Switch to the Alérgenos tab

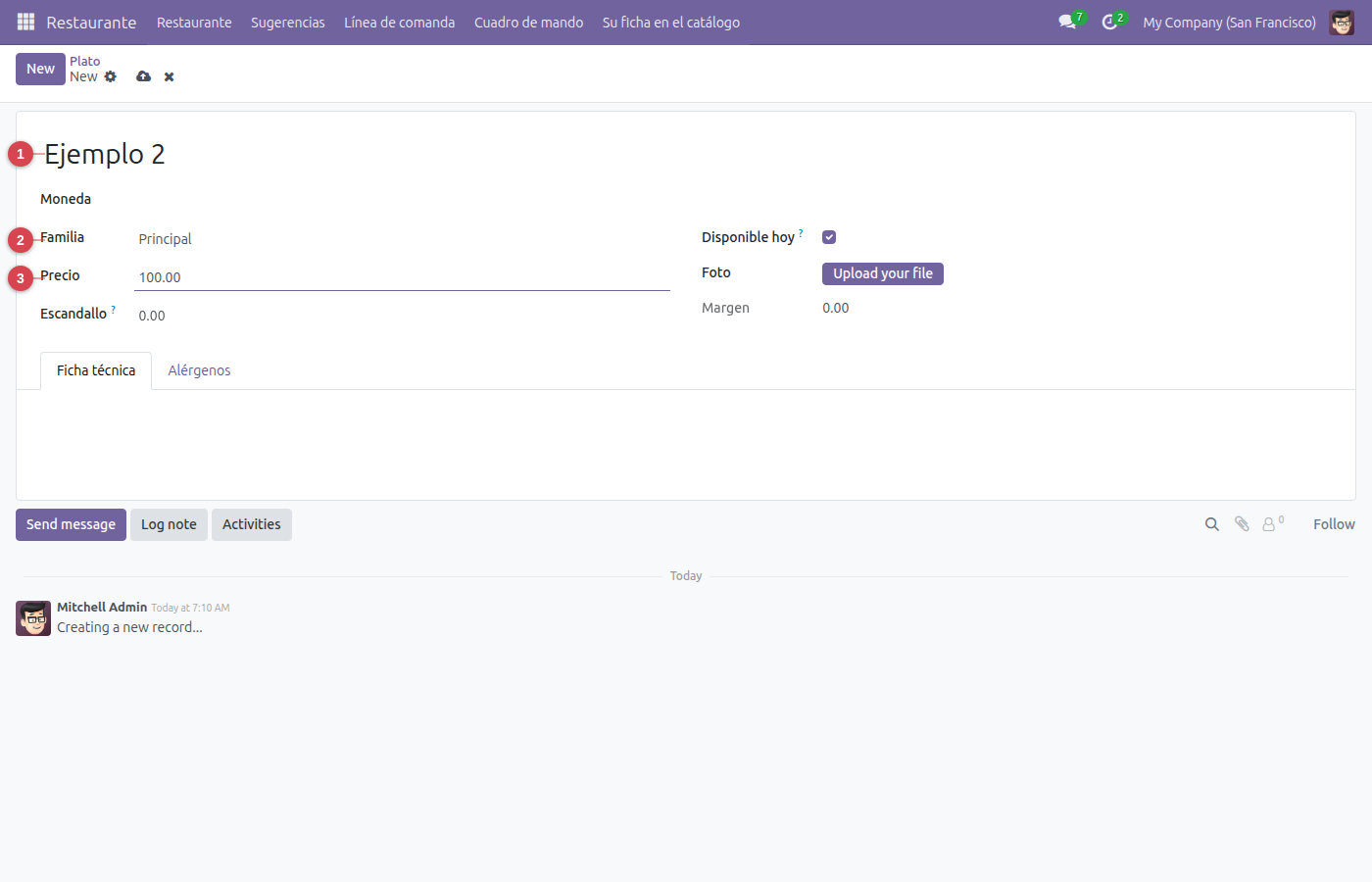coord(199,370)
